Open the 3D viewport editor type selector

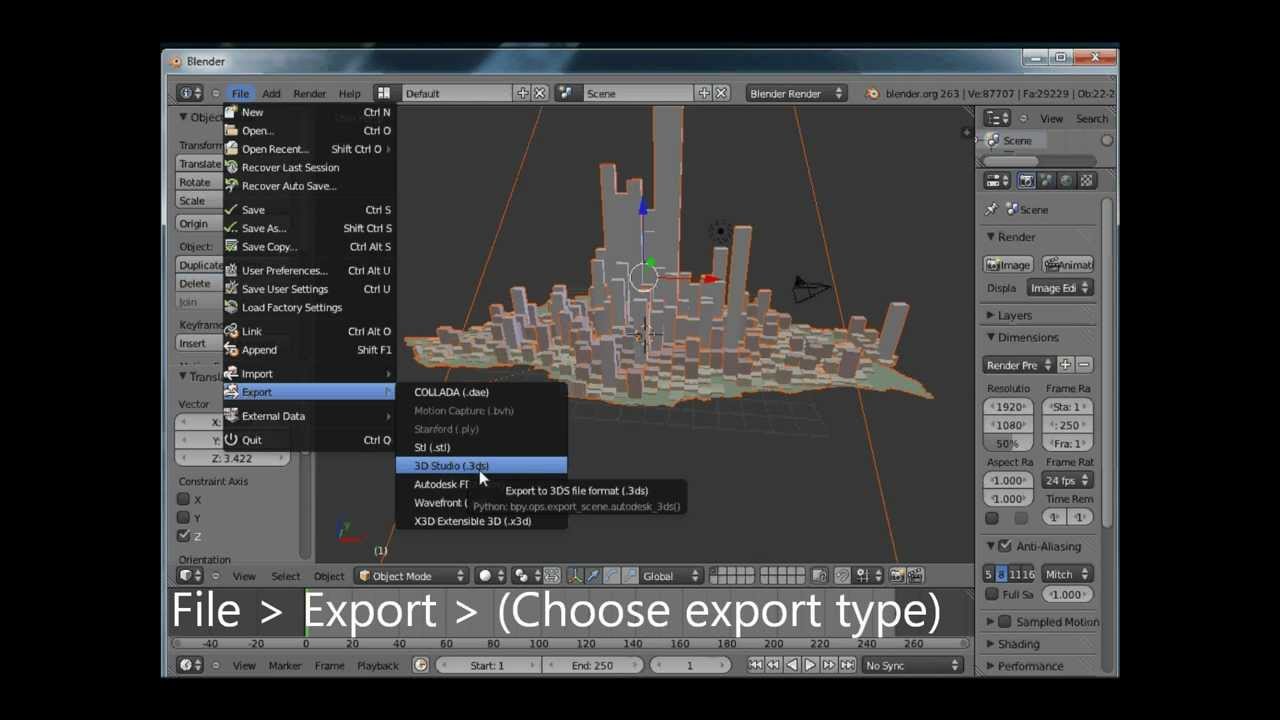tap(189, 576)
